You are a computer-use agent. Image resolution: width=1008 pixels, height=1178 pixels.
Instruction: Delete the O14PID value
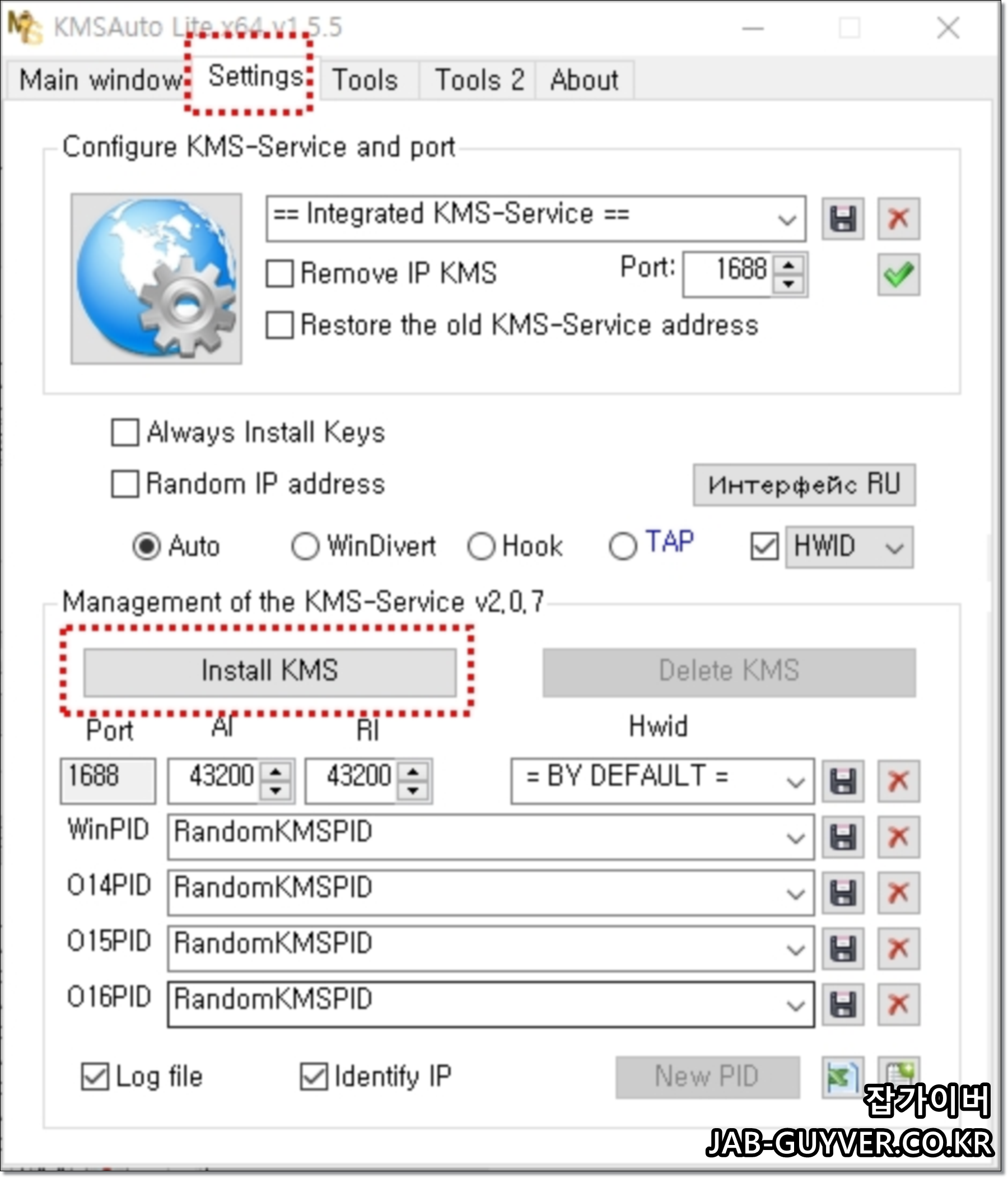coord(898,892)
